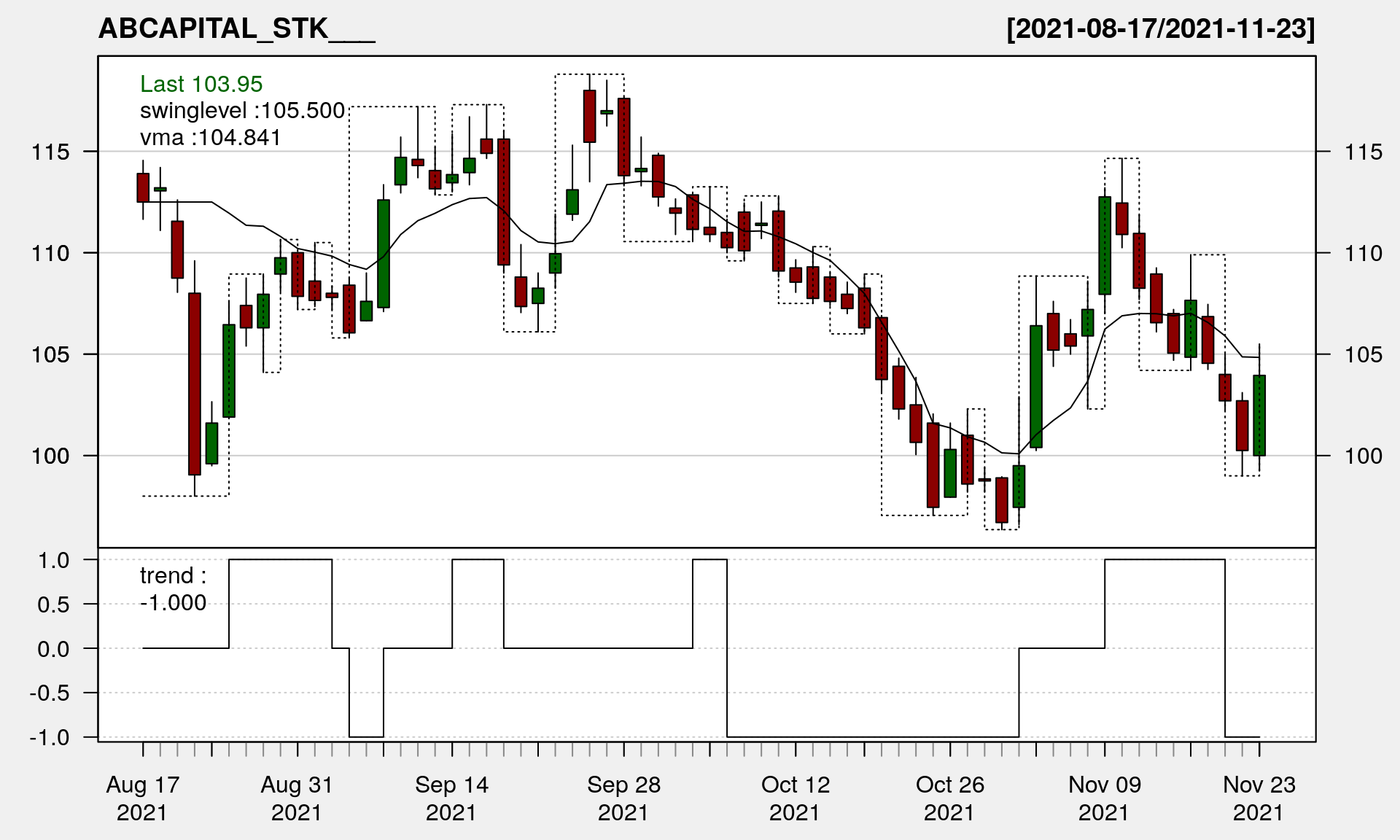Viewport: 1400px width, 840px height.
Task: Click the Aug 31 2021 axis label
Action: [x=297, y=798]
